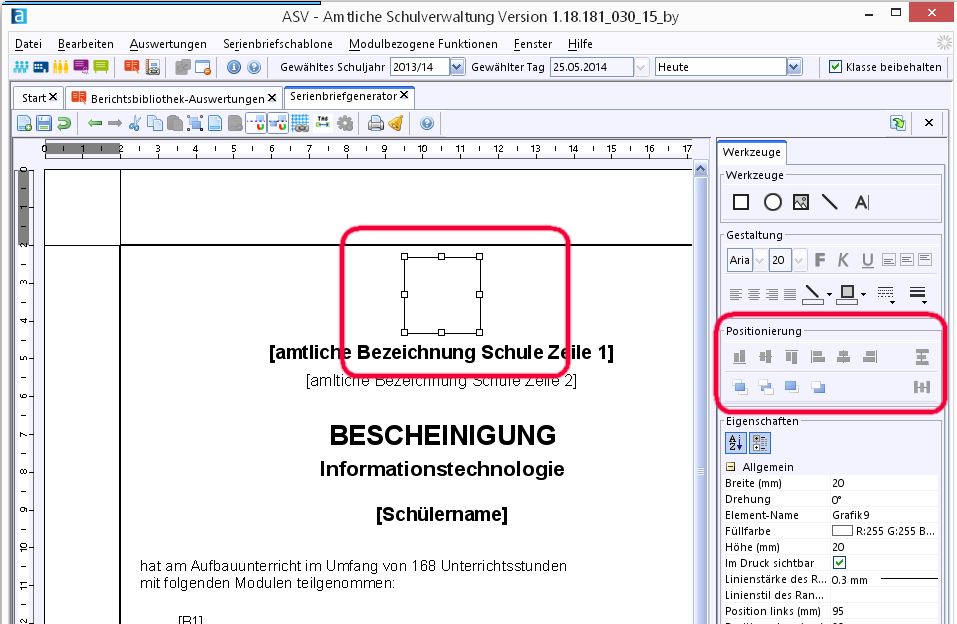Switch properties to categorized view
957x624 pixels.
point(760,443)
